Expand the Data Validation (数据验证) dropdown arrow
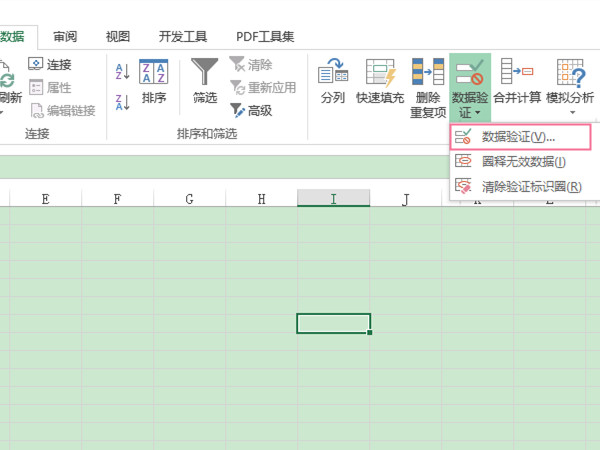 (x=470, y=114)
